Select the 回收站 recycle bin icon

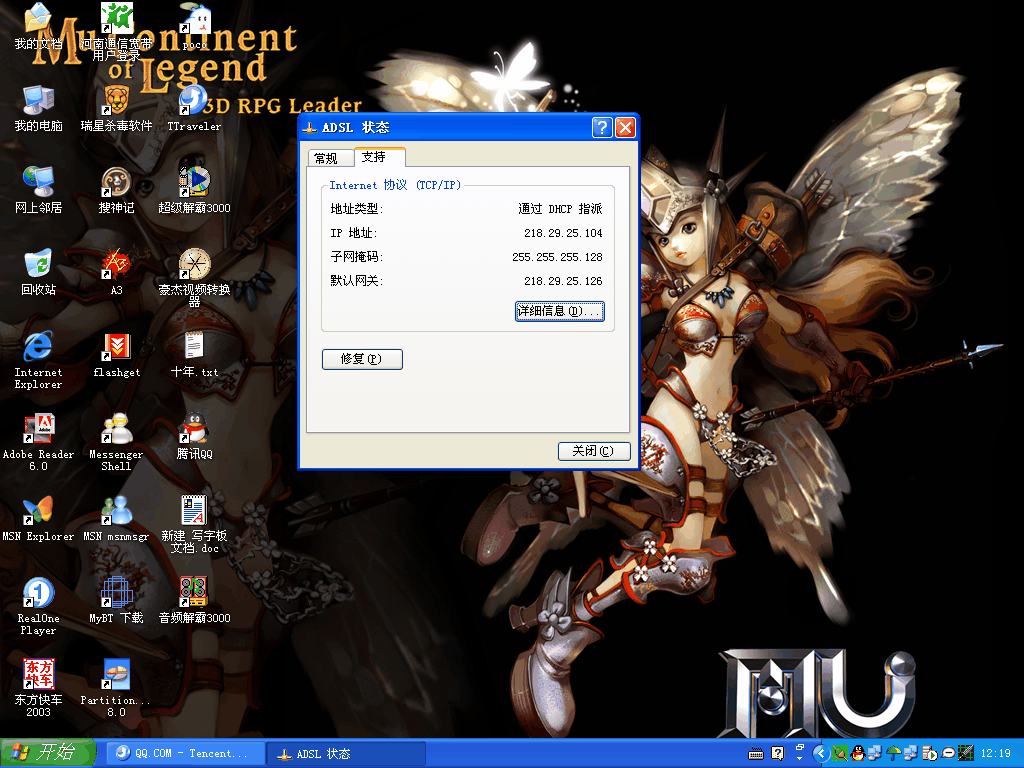click(38, 273)
